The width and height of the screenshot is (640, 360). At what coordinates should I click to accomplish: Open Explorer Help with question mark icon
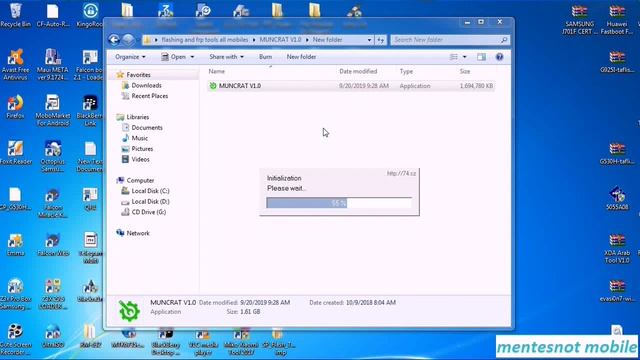pyautogui.click(x=499, y=57)
